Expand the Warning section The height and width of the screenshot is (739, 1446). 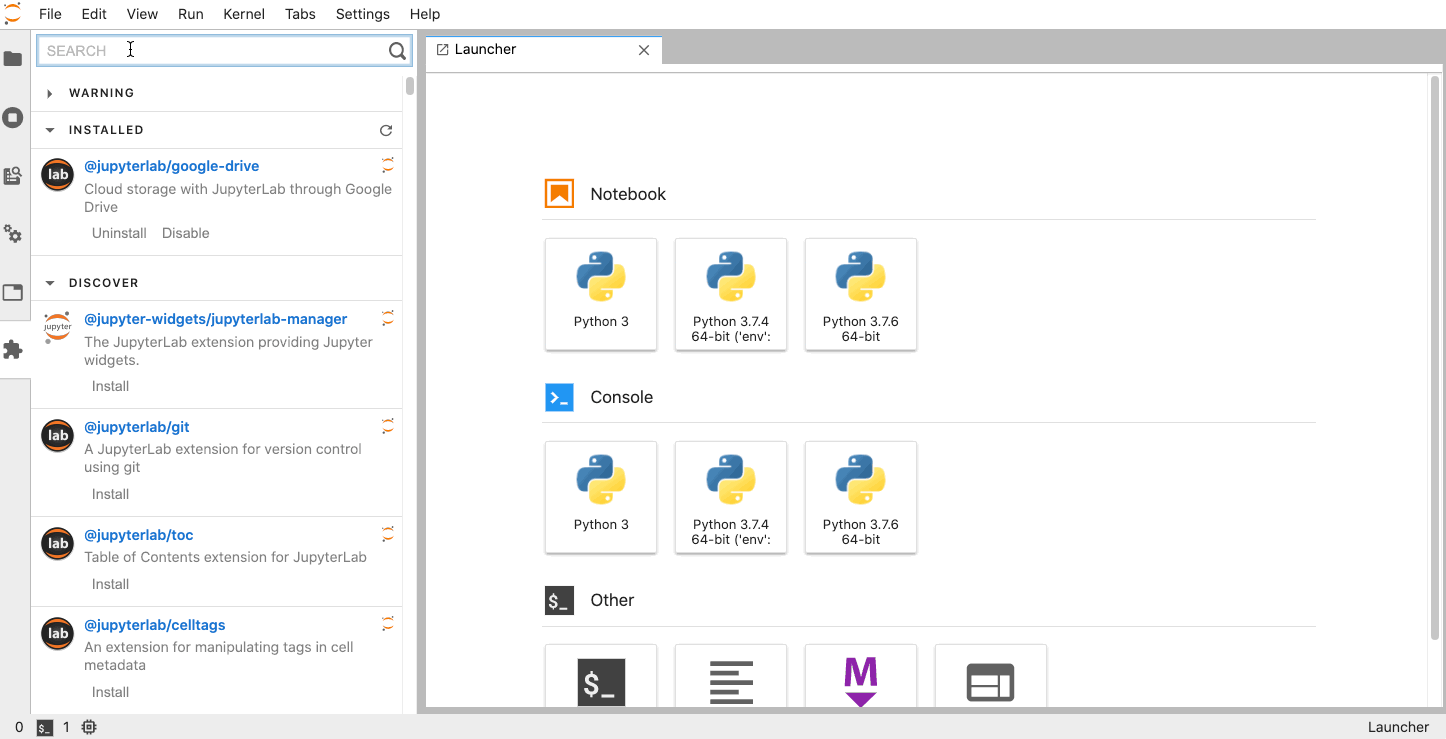click(x=50, y=93)
